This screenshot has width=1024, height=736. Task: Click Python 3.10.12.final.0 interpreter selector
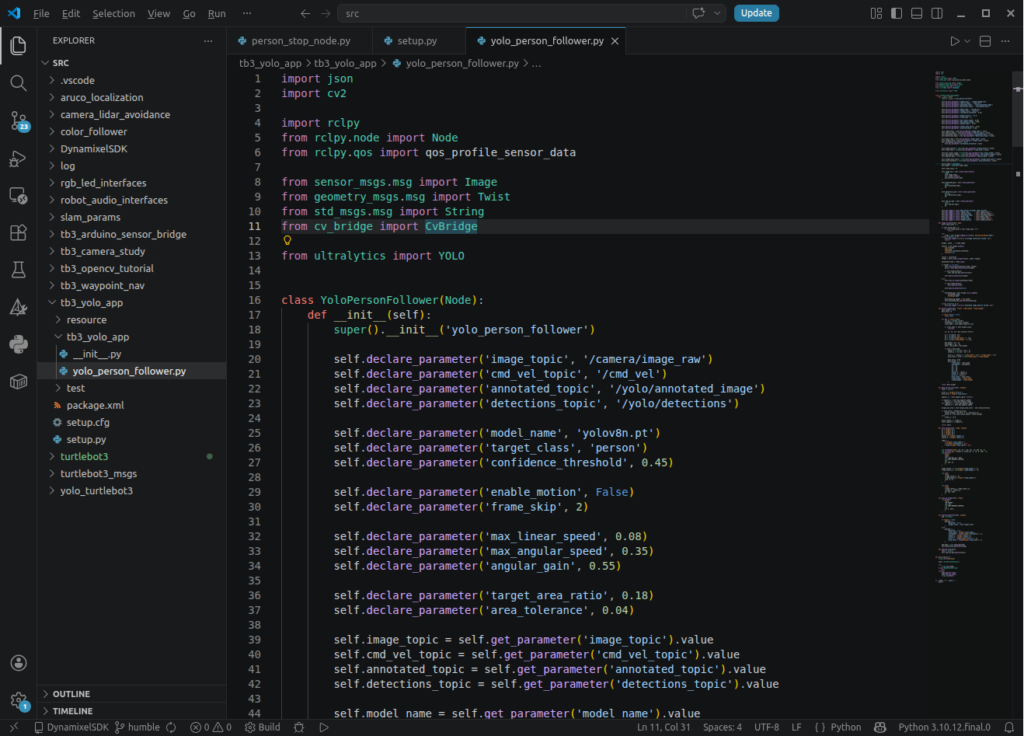point(944,727)
